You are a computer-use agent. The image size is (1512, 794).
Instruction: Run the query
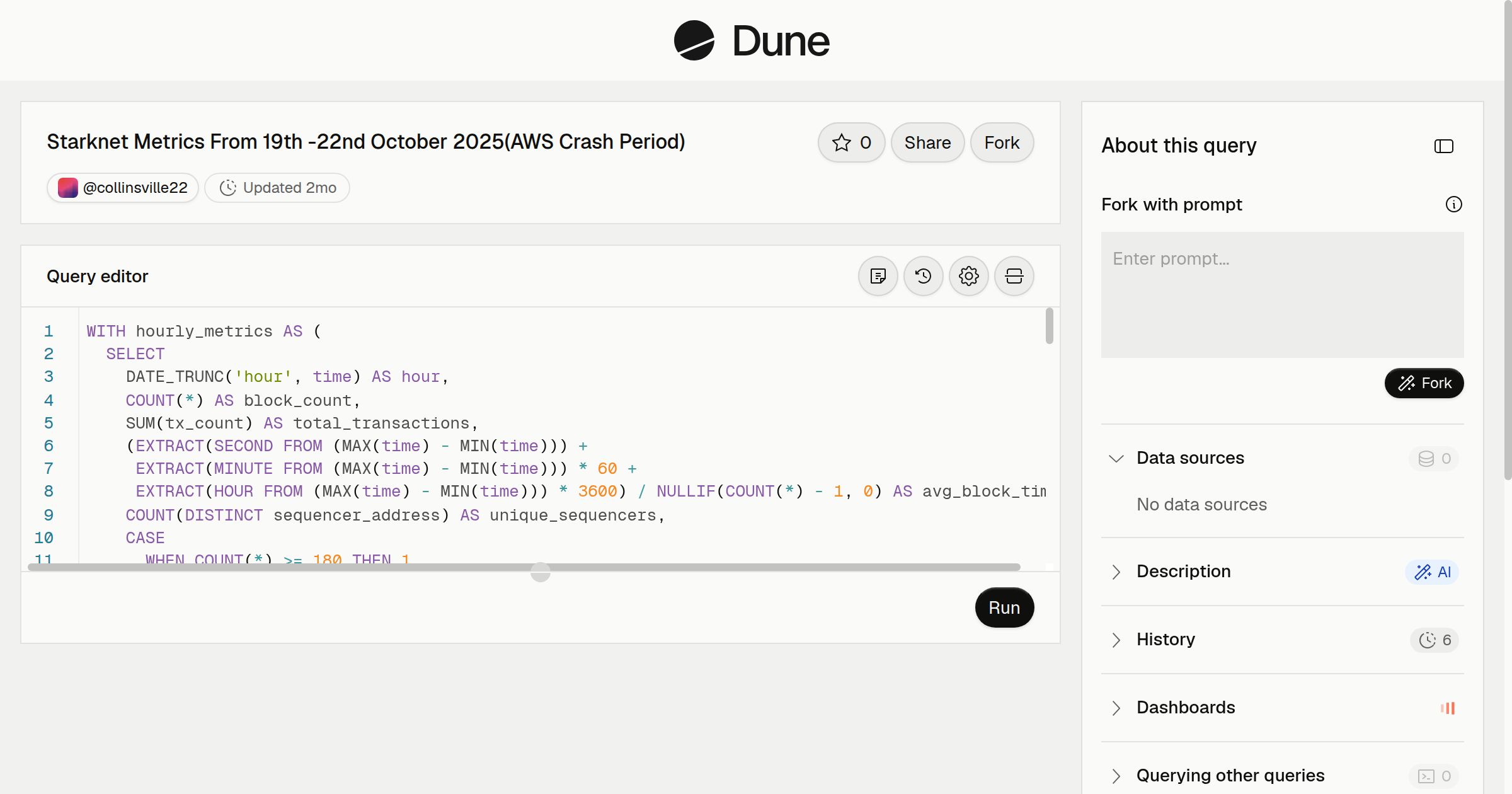pyautogui.click(x=1004, y=607)
